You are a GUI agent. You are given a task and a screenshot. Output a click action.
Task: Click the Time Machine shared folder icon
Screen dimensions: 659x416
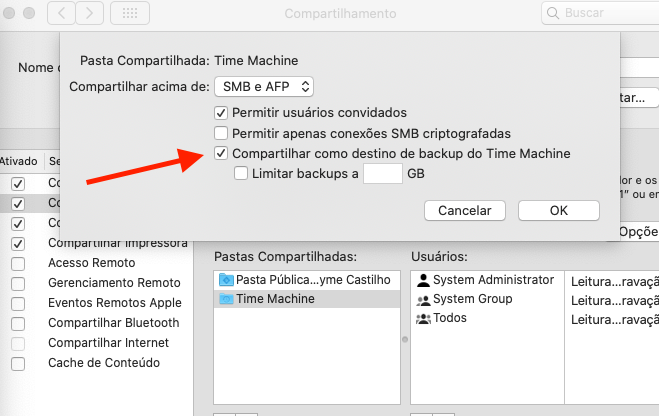coord(225,299)
